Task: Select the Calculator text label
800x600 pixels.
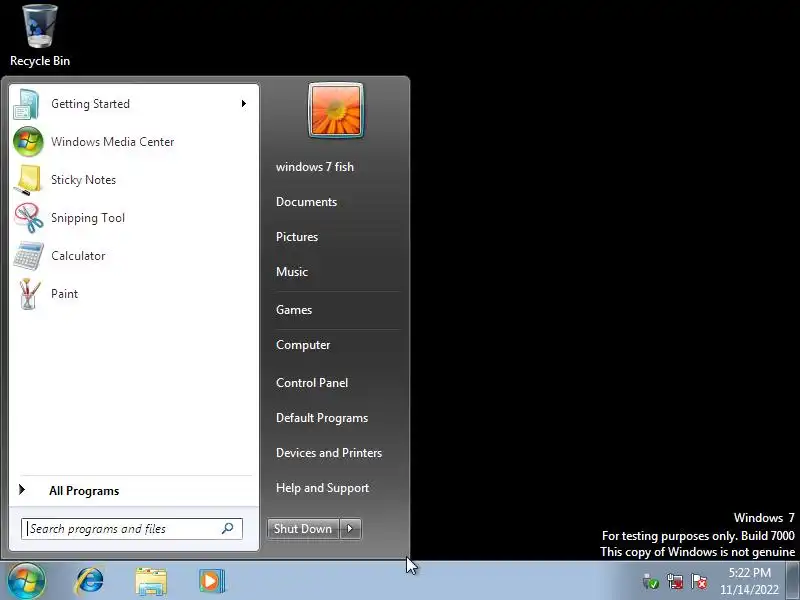Action: (x=78, y=256)
